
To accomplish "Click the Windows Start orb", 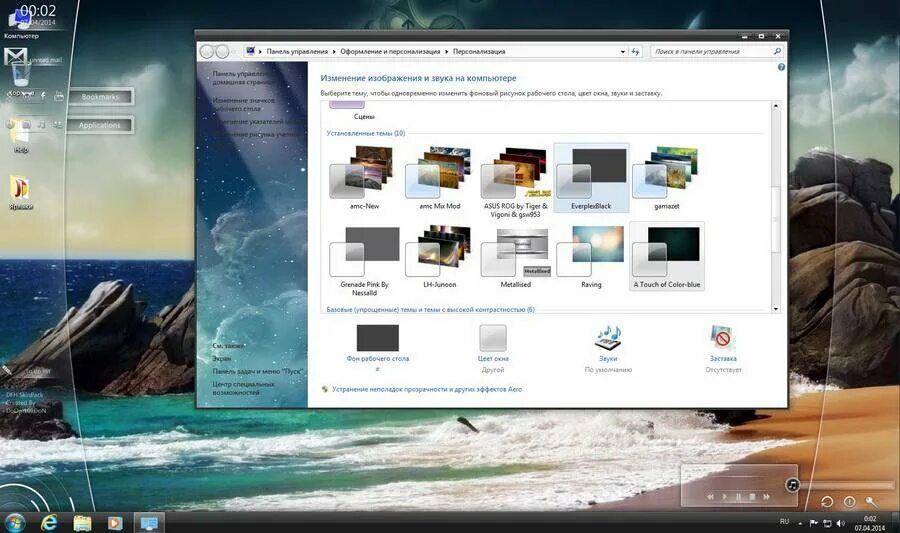I will coord(14,523).
